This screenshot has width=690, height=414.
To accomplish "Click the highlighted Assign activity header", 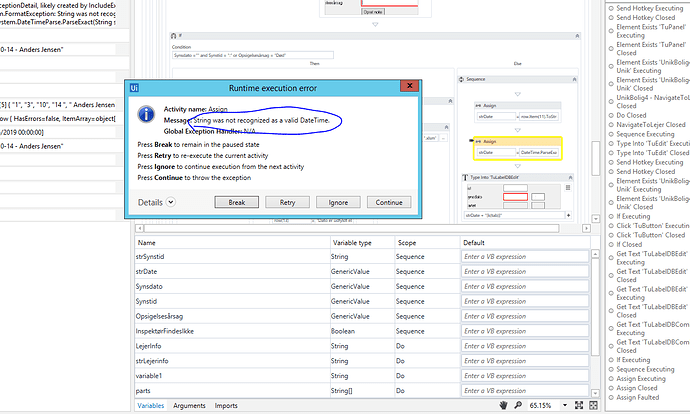I will 518,142.
